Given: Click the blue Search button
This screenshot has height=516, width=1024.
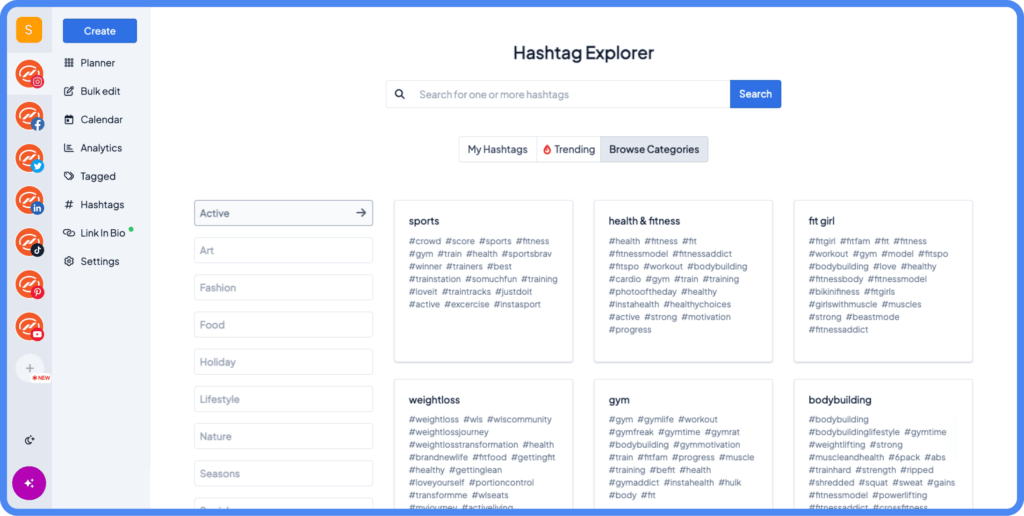Looking at the screenshot, I should [x=756, y=94].
